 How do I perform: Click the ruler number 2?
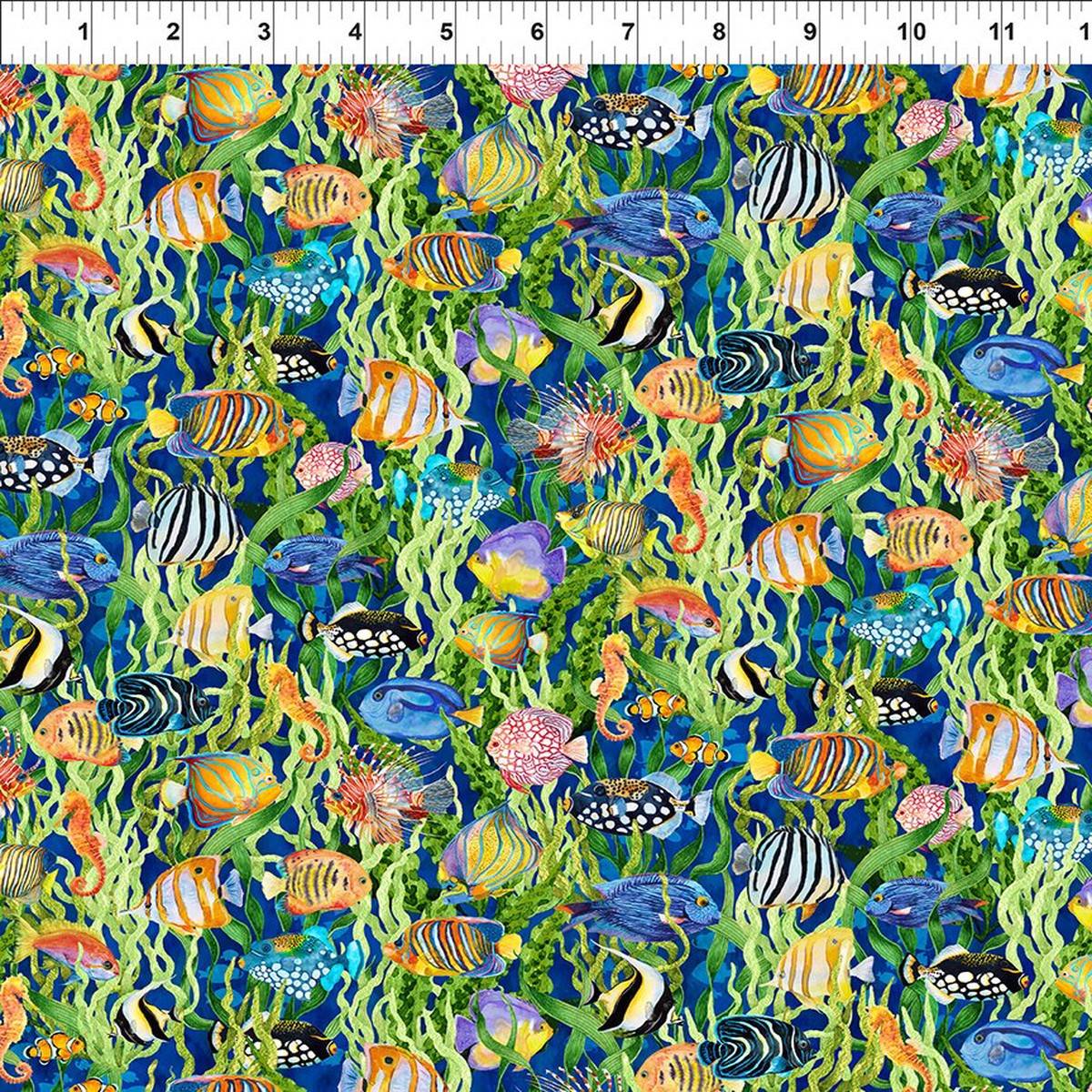point(173,33)
